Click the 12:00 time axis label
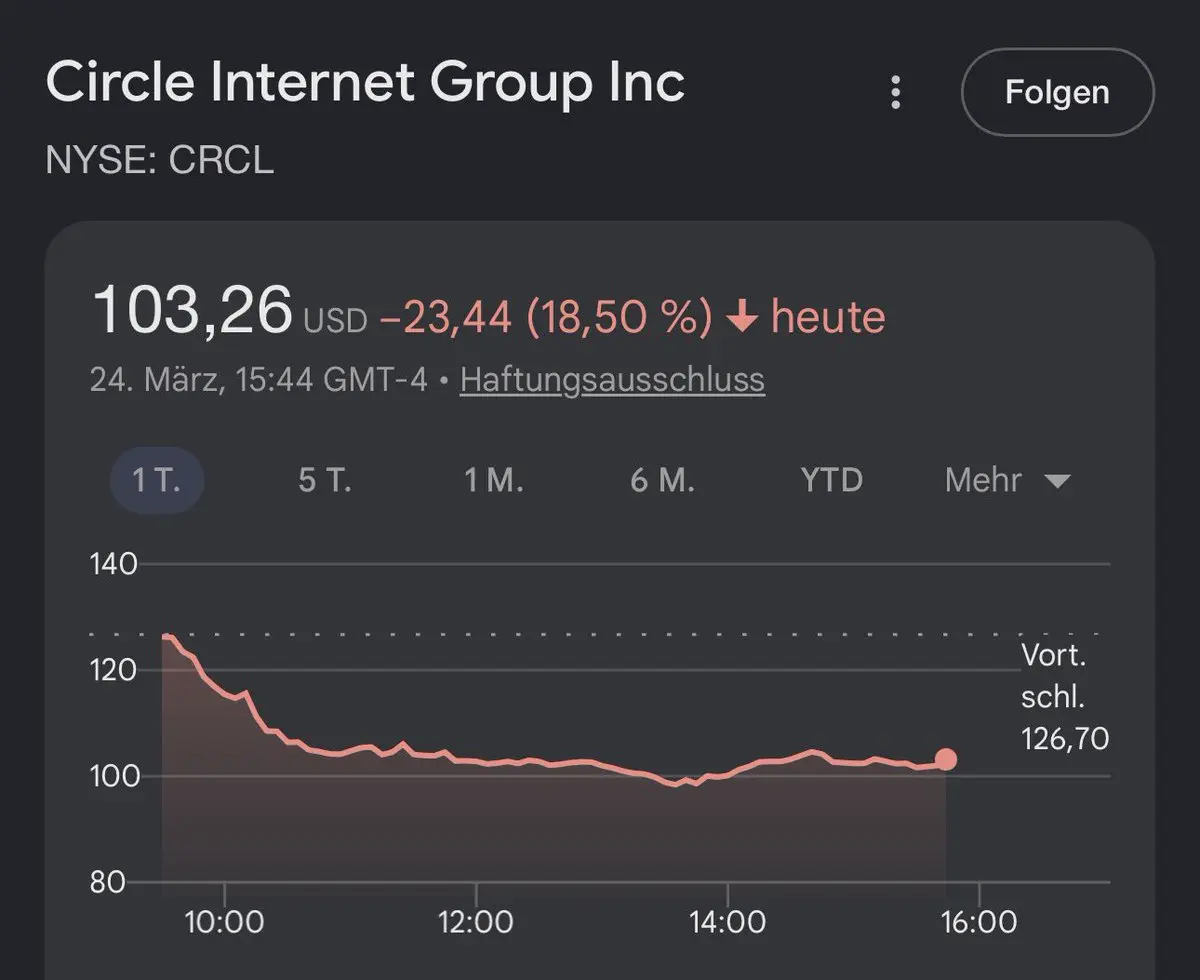The width and height of the screenshot is (1200, 980). point(476,921)
